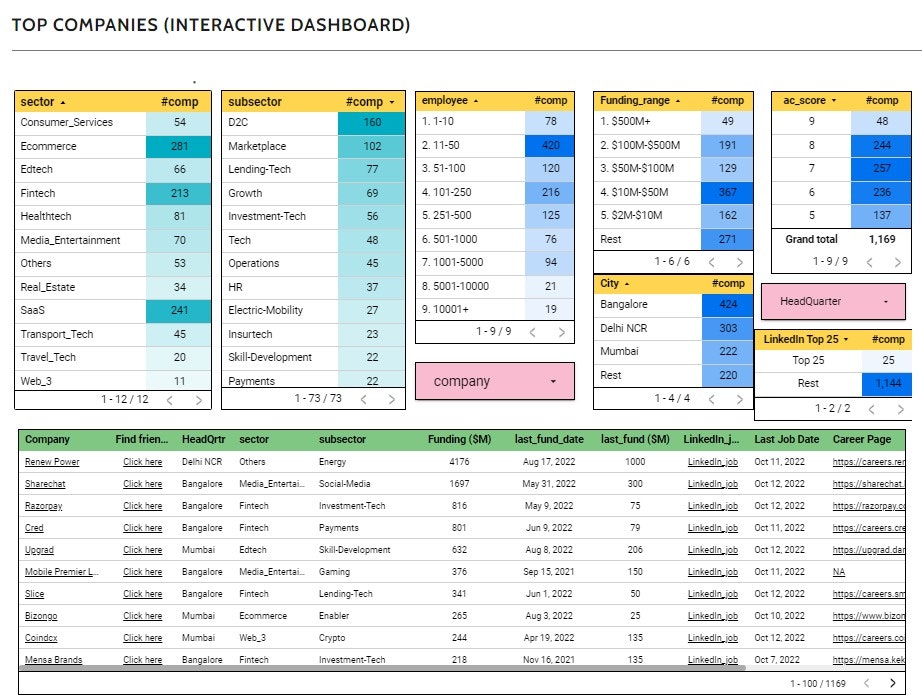Viewport: 922px width, 699px height.
Task: Go to next page of LinkedIn Top 25 table
Action: coord(900,409)
